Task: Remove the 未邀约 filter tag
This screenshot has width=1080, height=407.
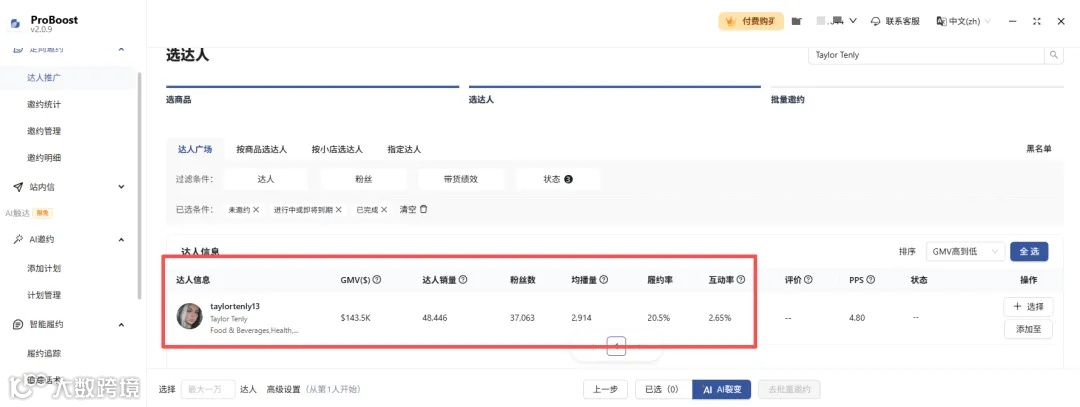Action: [x=256, y=209]
